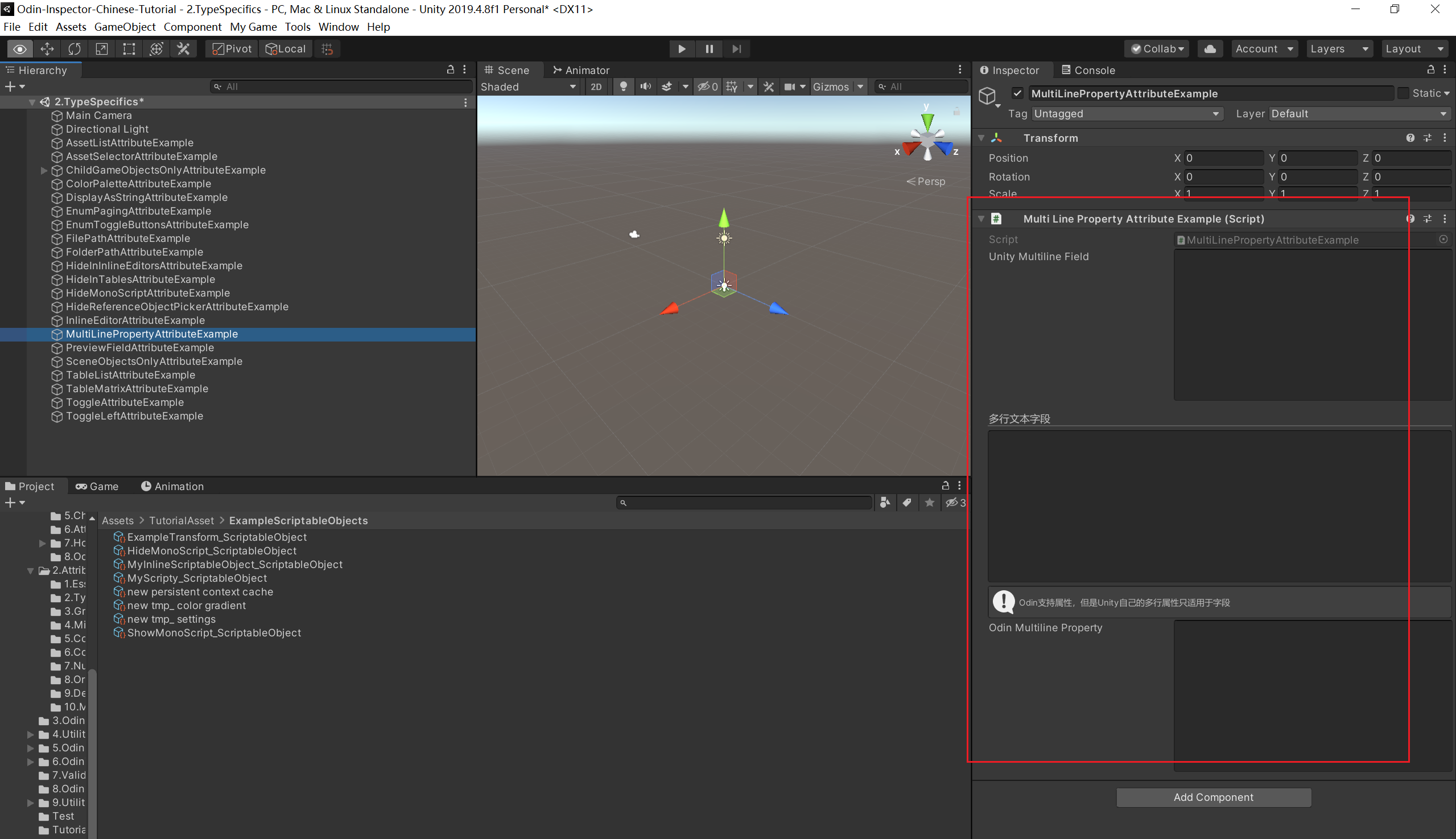Collapse the Multi Line Property script component
The image size is (1456, 839).
(x=981, y=219)
